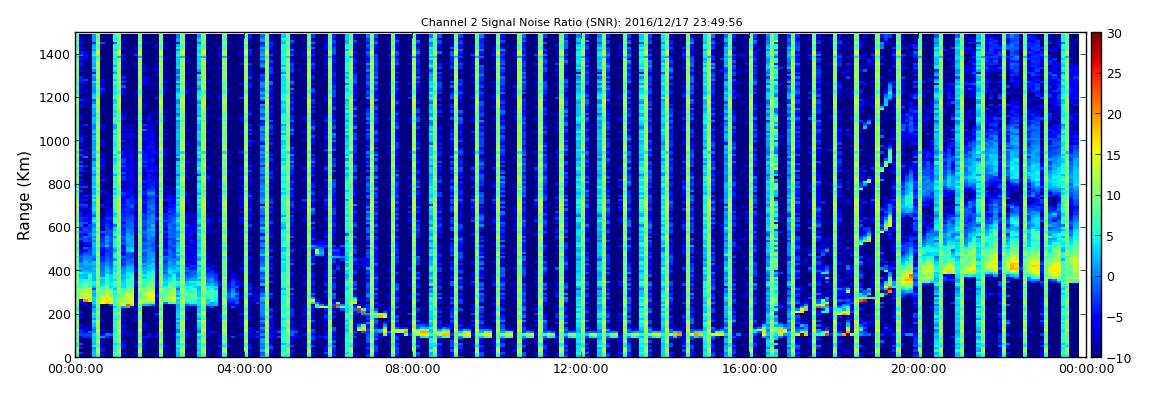This screenshot has width=1150, height=407.
Task: Click the 'Range (Km)' y-axis label
Action: [x=24, y=195]
